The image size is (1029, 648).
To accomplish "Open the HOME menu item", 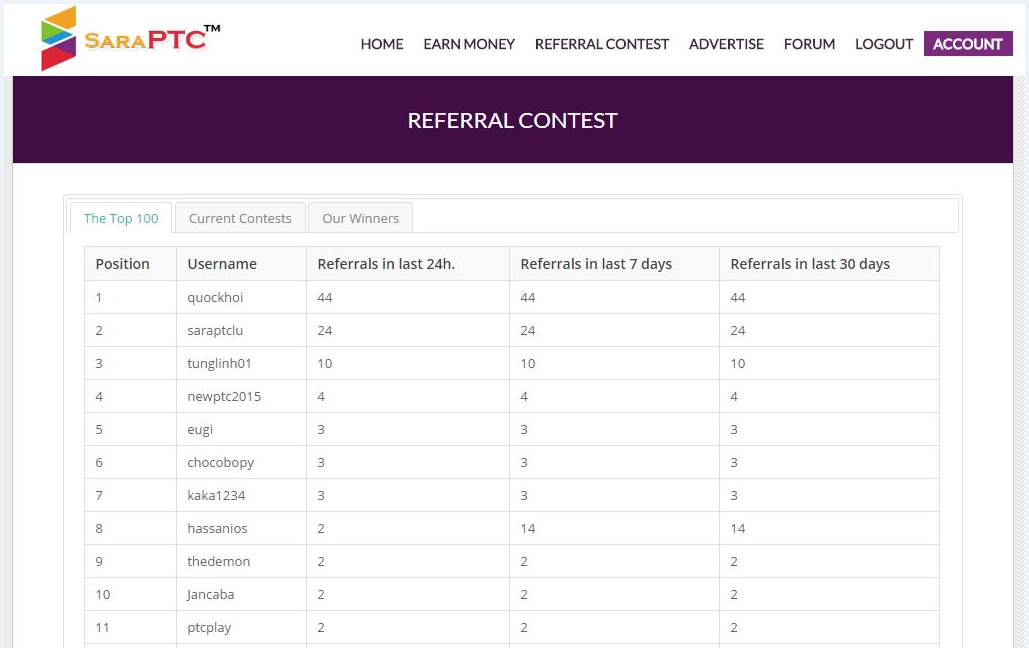I will [x=382, y=44].
